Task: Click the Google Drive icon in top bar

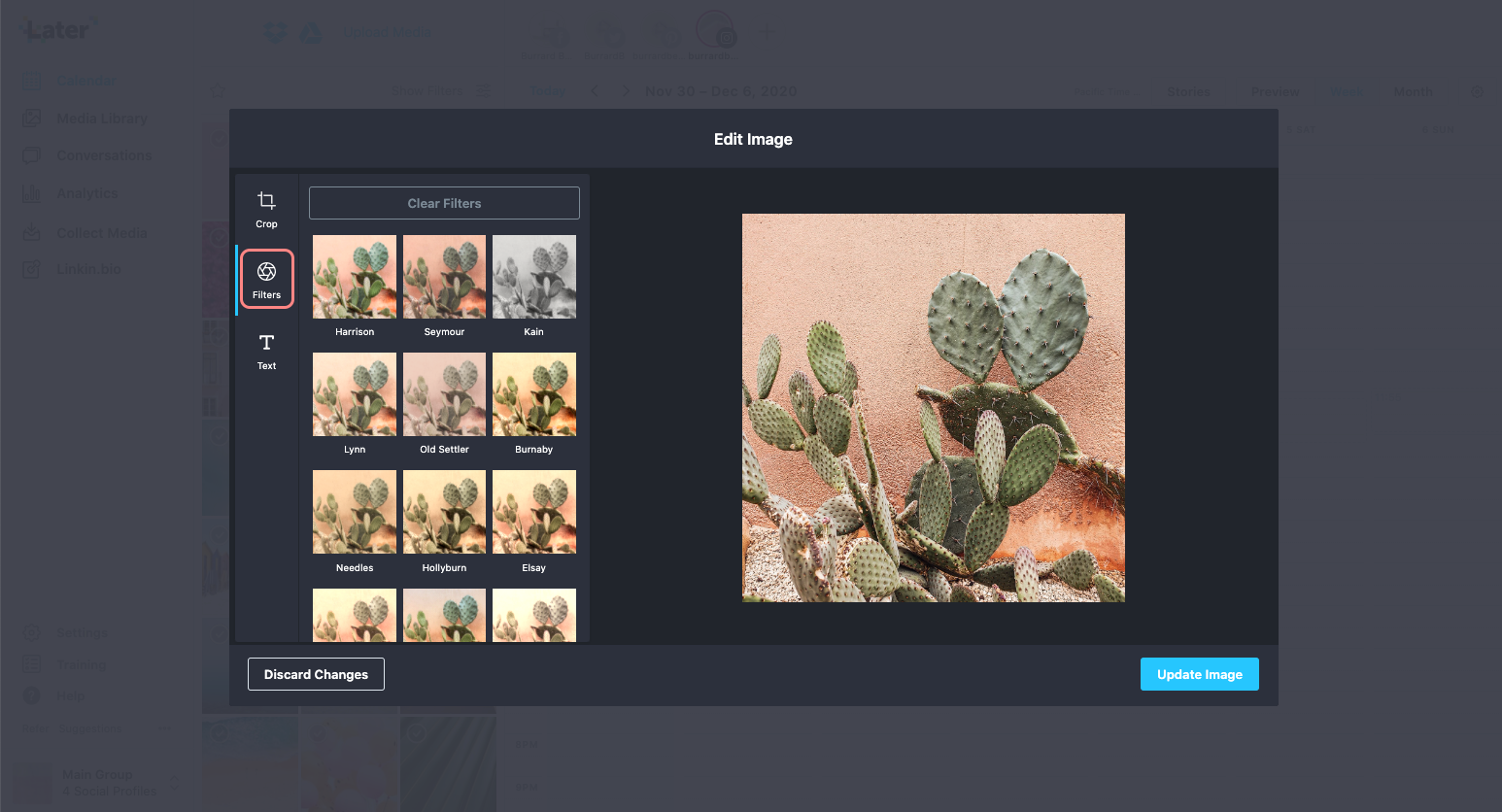Action: (x=311, y=33)
